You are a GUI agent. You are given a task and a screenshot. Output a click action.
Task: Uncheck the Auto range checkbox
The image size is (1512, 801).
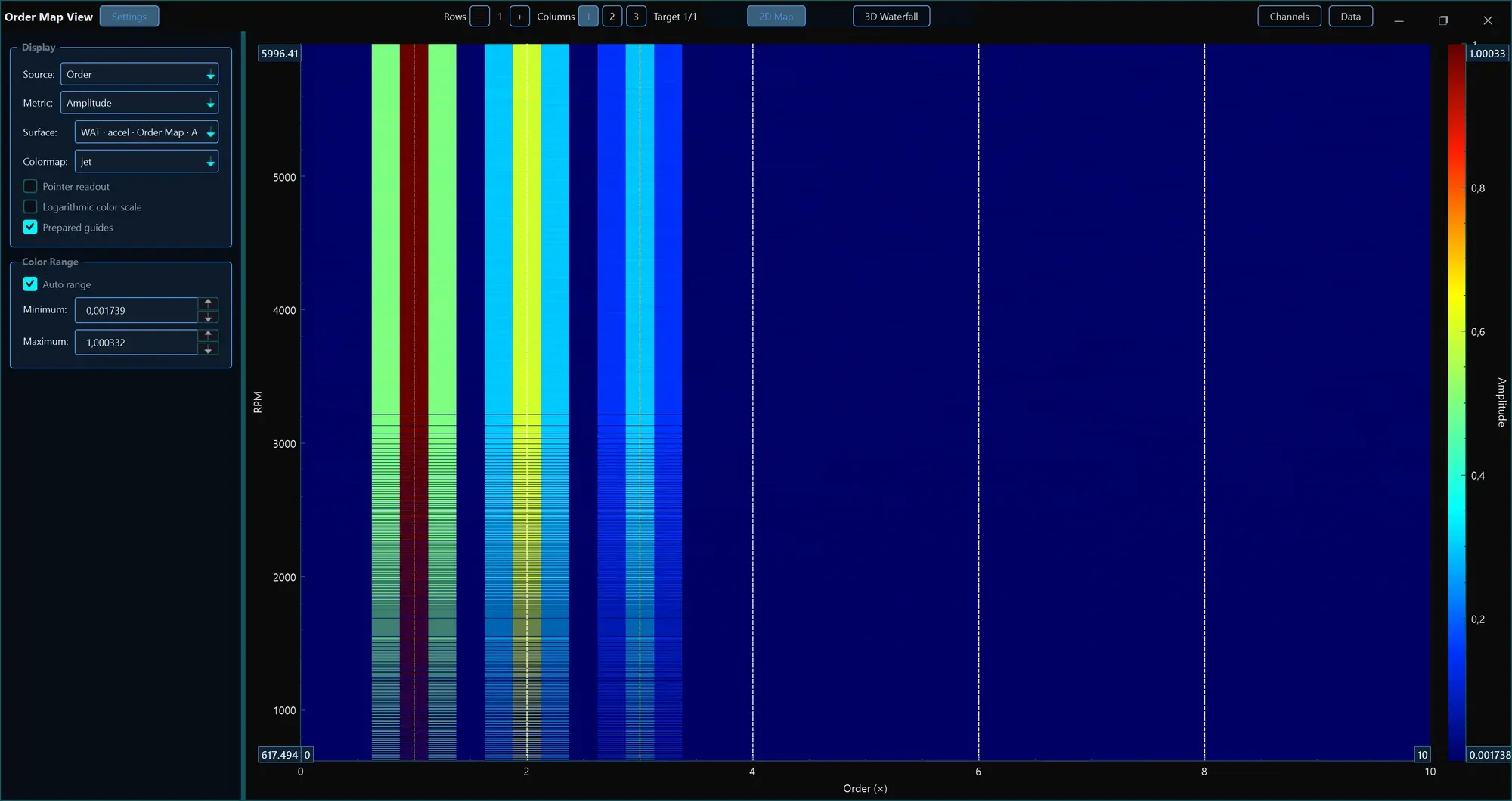click(x=30, y=284)
